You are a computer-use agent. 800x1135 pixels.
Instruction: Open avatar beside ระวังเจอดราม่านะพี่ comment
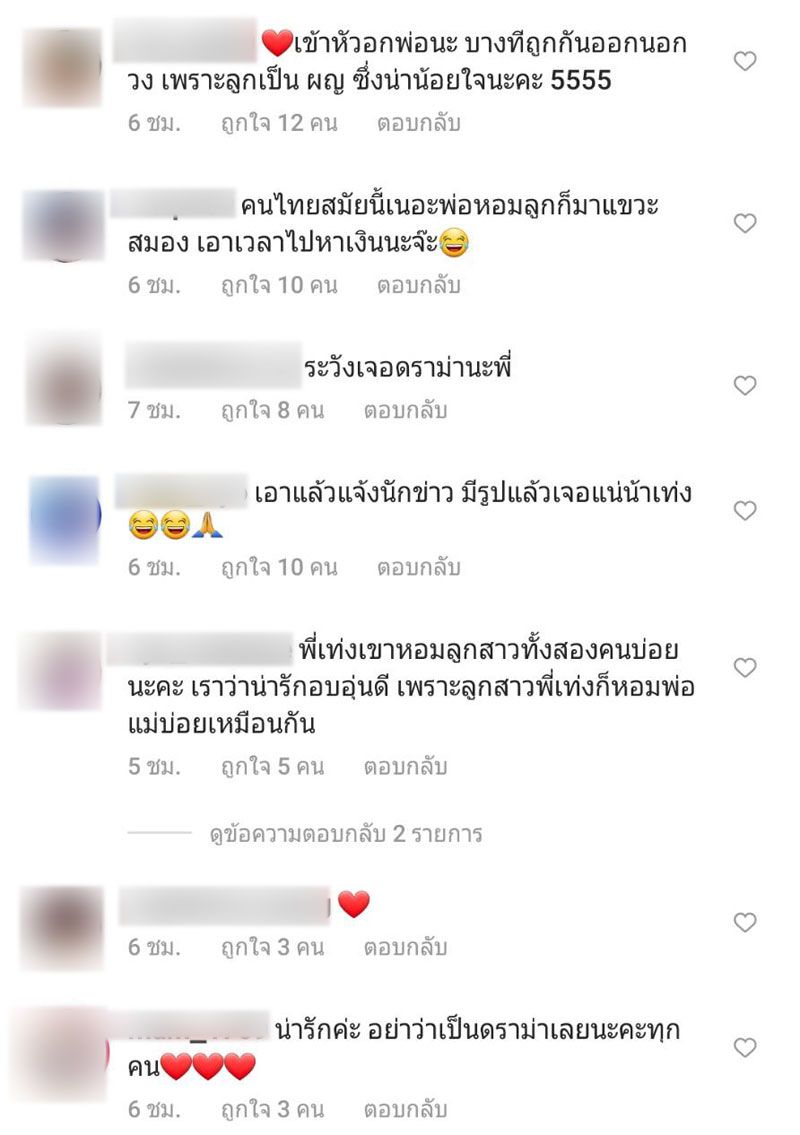click(64, 380)
